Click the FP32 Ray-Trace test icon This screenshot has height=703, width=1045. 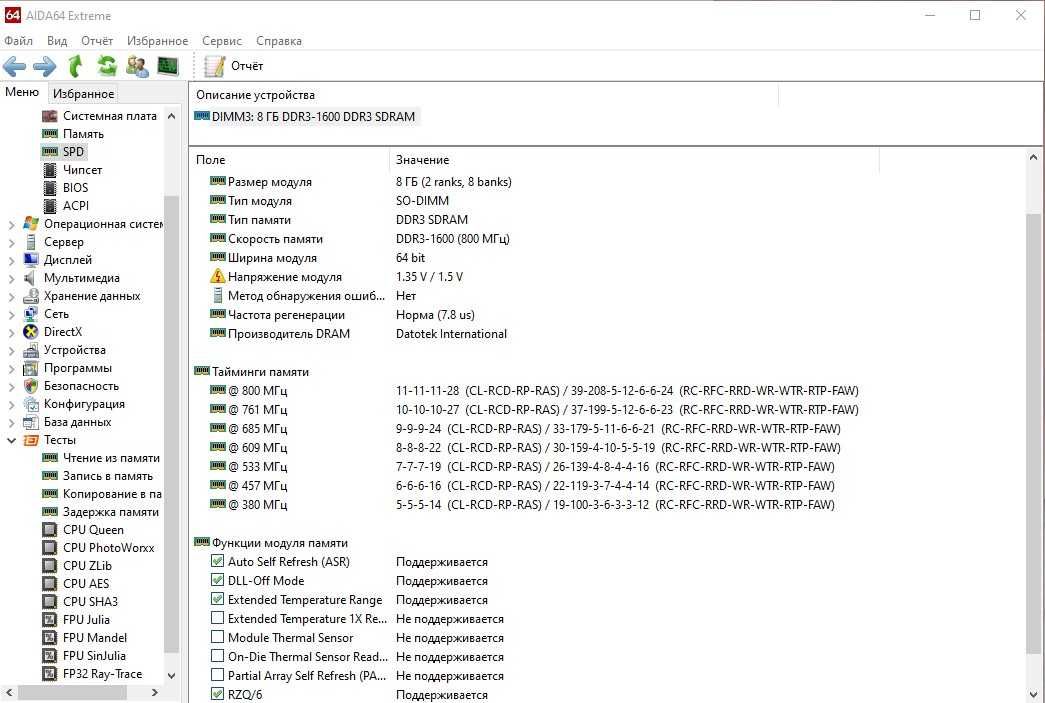(x=50, y=674)
